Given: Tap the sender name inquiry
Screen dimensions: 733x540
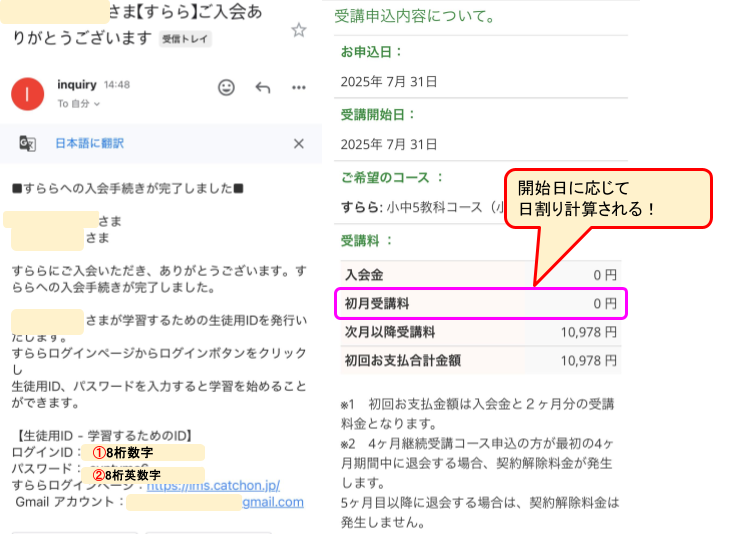Looking at the screenshot, I should (77, 85).
